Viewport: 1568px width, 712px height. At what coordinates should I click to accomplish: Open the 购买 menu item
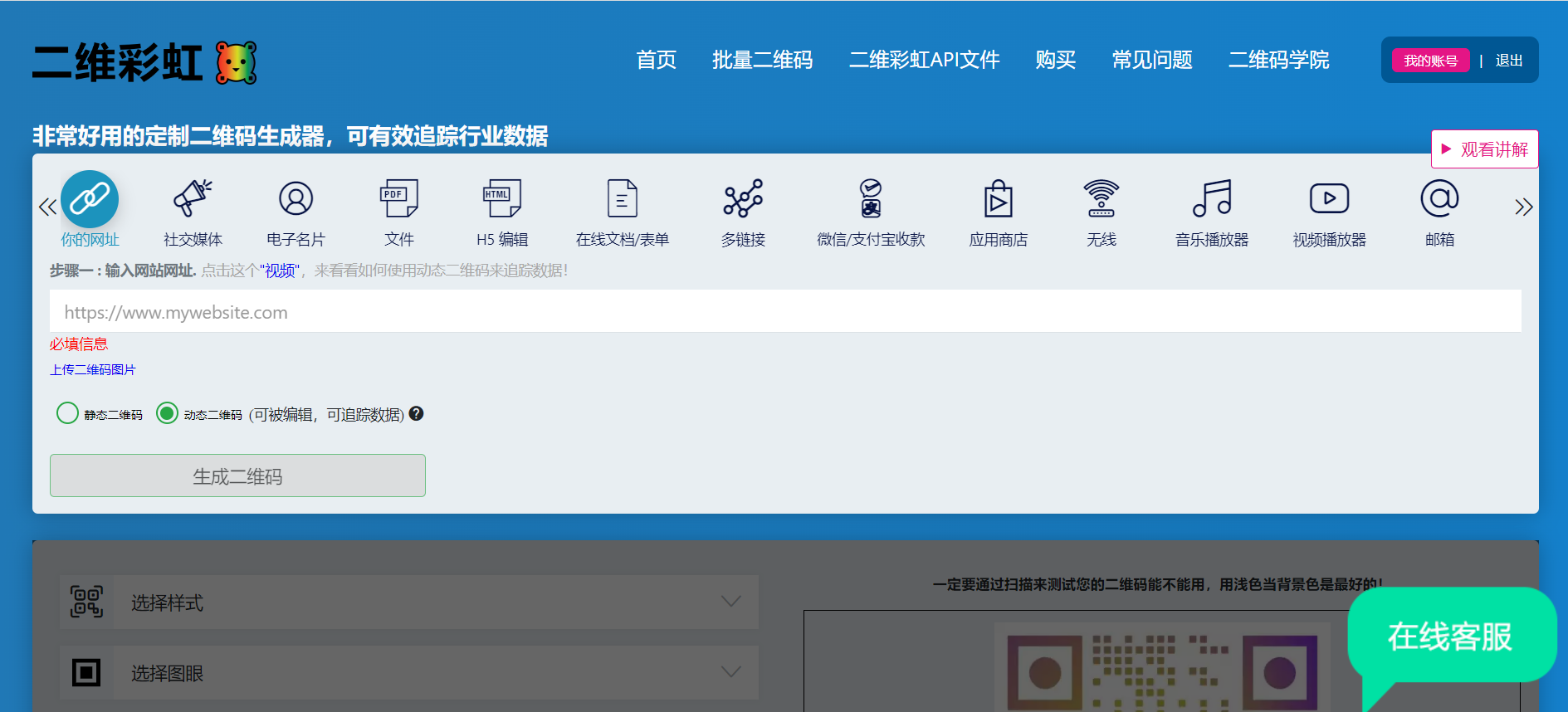click(1055, 60)
